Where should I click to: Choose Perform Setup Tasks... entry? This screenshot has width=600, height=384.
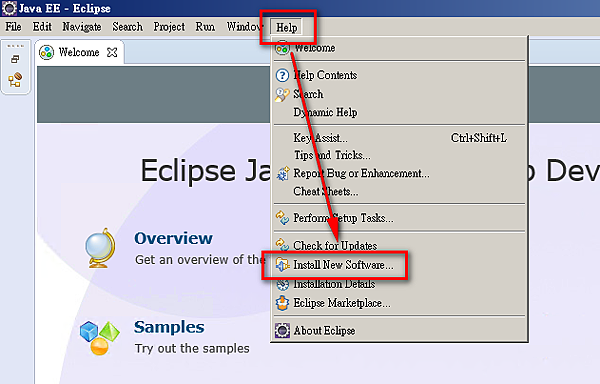[400, 218]
